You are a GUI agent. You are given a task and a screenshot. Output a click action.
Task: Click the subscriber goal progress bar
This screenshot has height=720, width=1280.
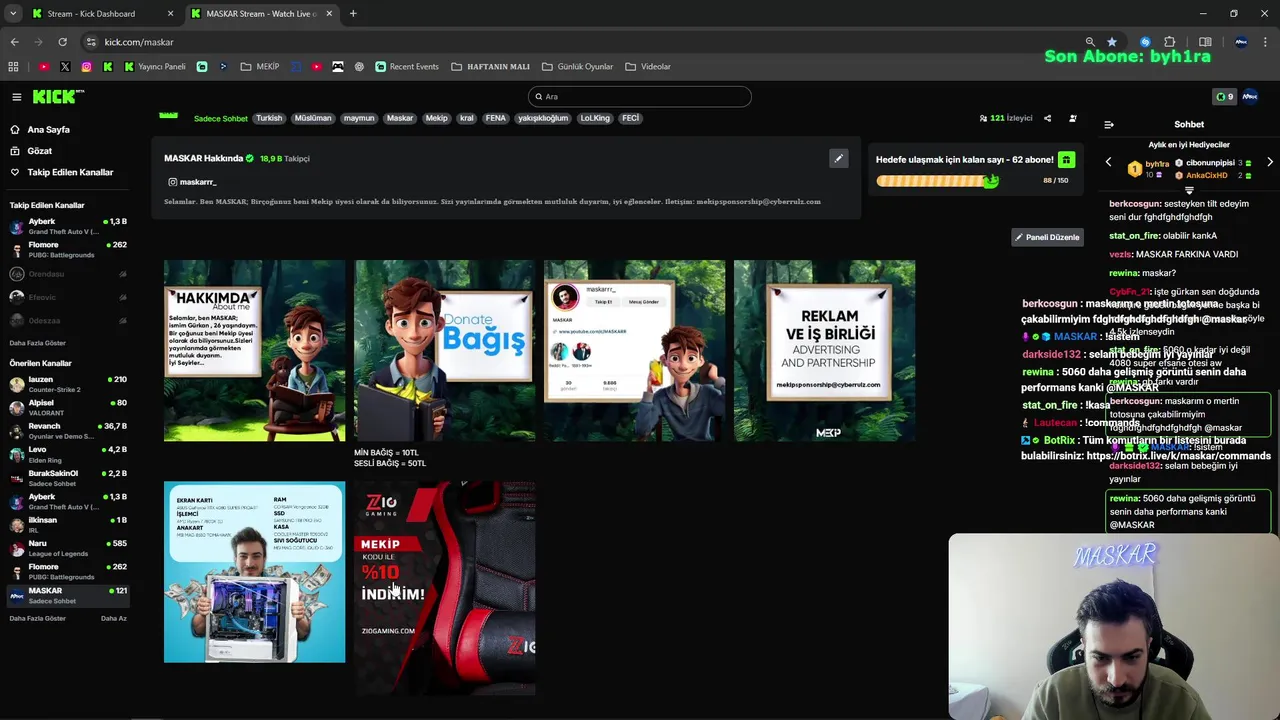coord(938,181)
